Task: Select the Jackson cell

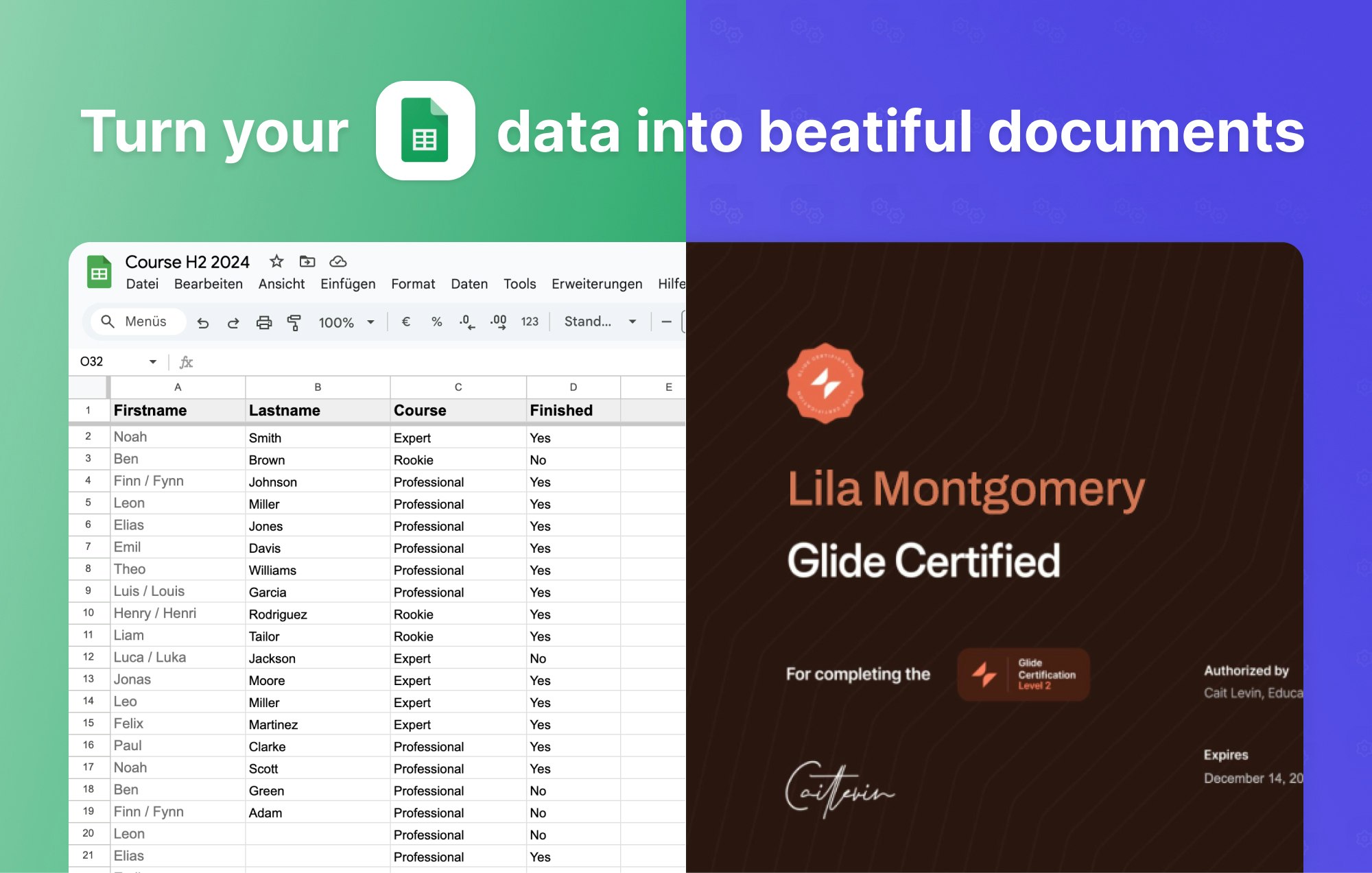Action: point(318,658)
